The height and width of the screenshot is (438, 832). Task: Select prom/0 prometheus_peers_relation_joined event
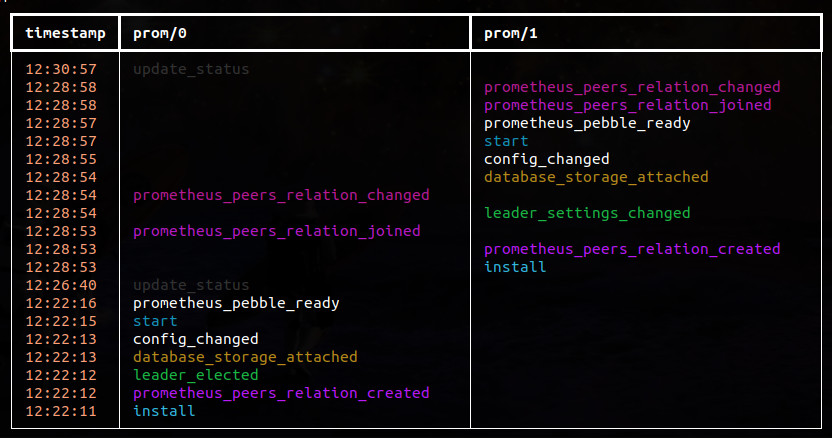click(276, 231)
